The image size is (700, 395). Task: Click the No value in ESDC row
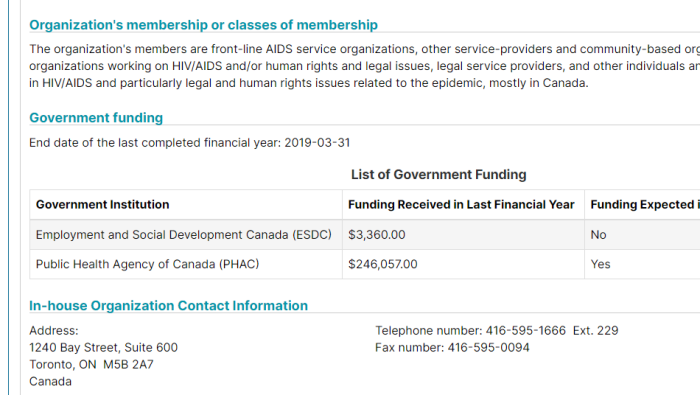tap(598, 235)
